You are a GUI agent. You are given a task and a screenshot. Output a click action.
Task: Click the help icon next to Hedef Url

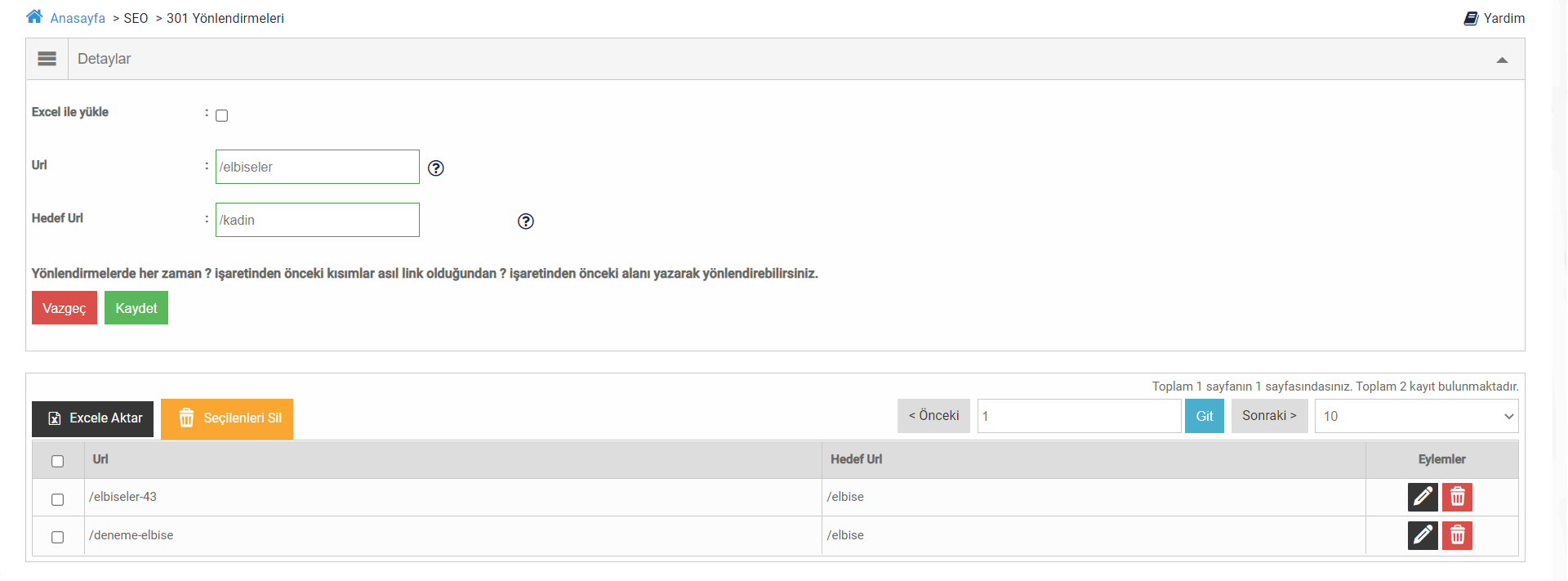tap(526, 221)
